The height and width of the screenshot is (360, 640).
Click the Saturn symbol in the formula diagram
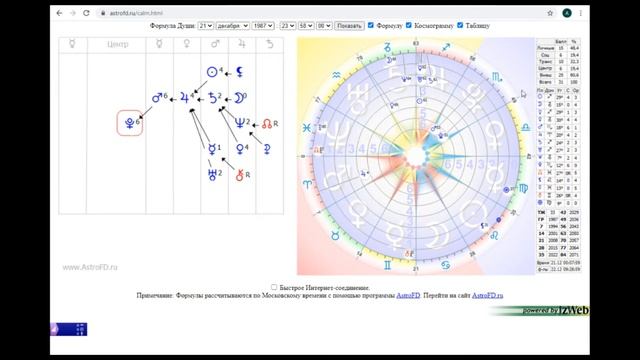point(212,98)
